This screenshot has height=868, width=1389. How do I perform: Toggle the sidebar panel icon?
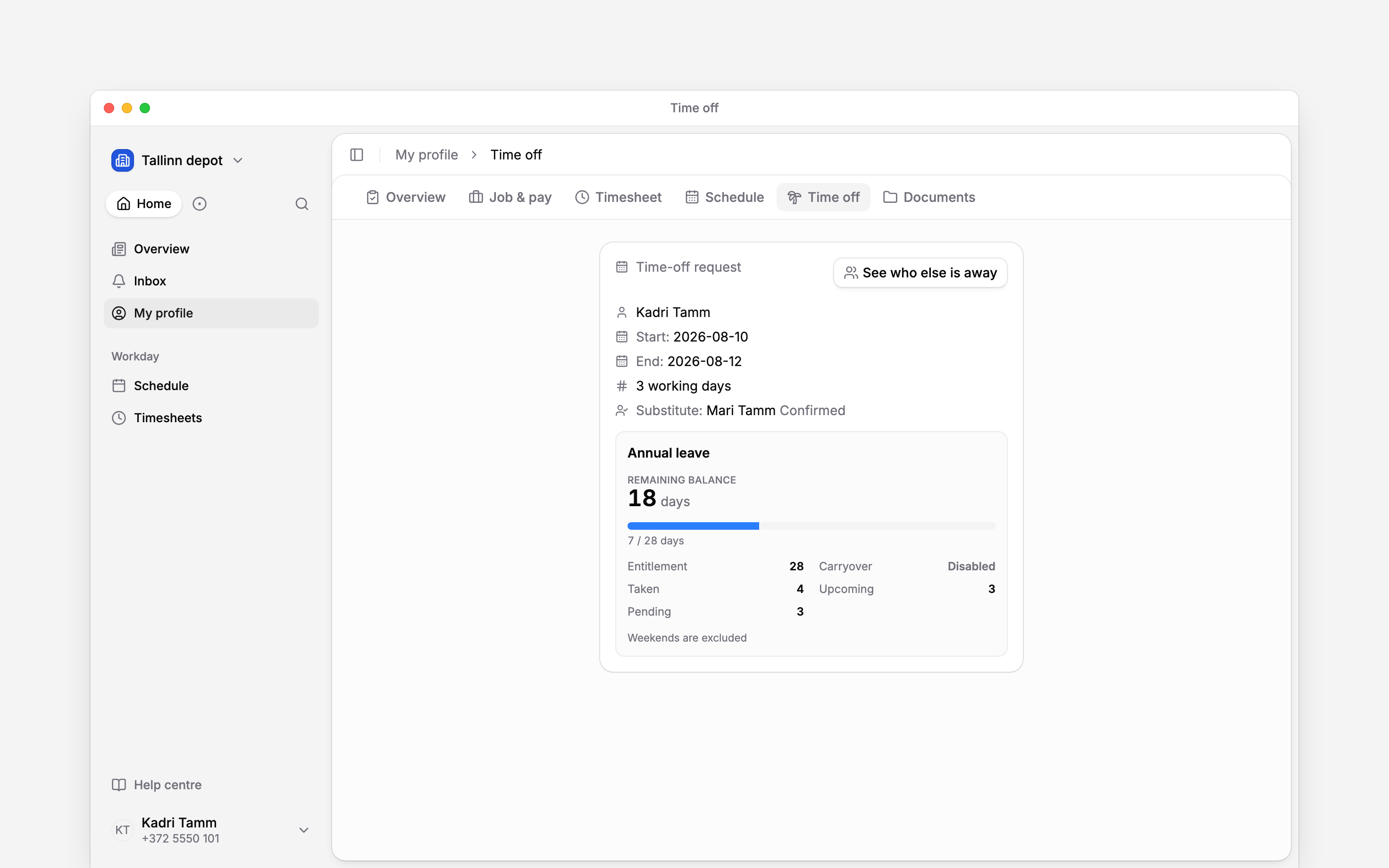(x=356, y=155)
